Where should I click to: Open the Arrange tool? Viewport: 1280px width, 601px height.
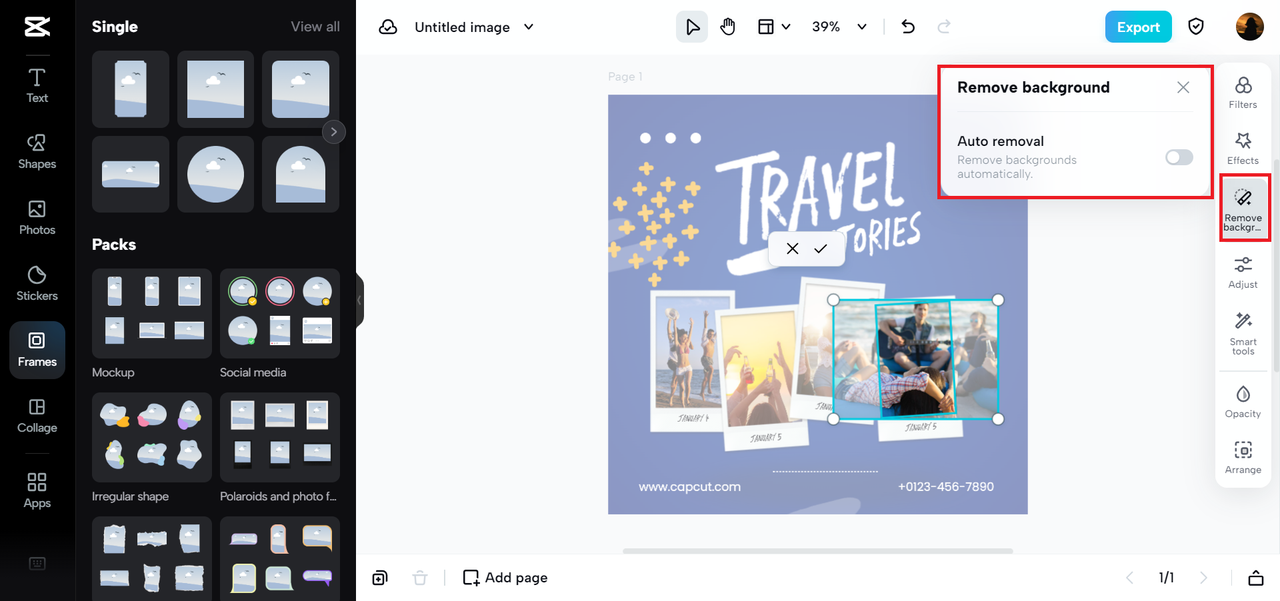coord(1243,457)
